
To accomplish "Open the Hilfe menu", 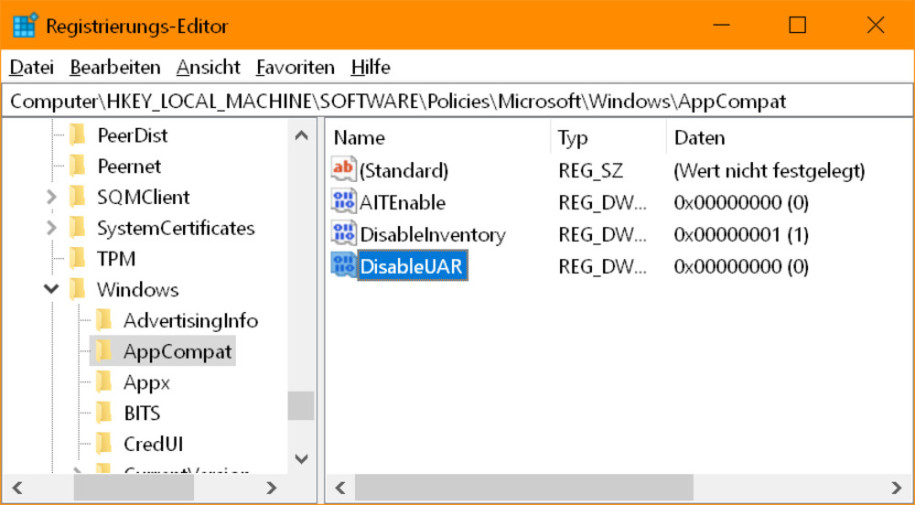I will point(371,68).
